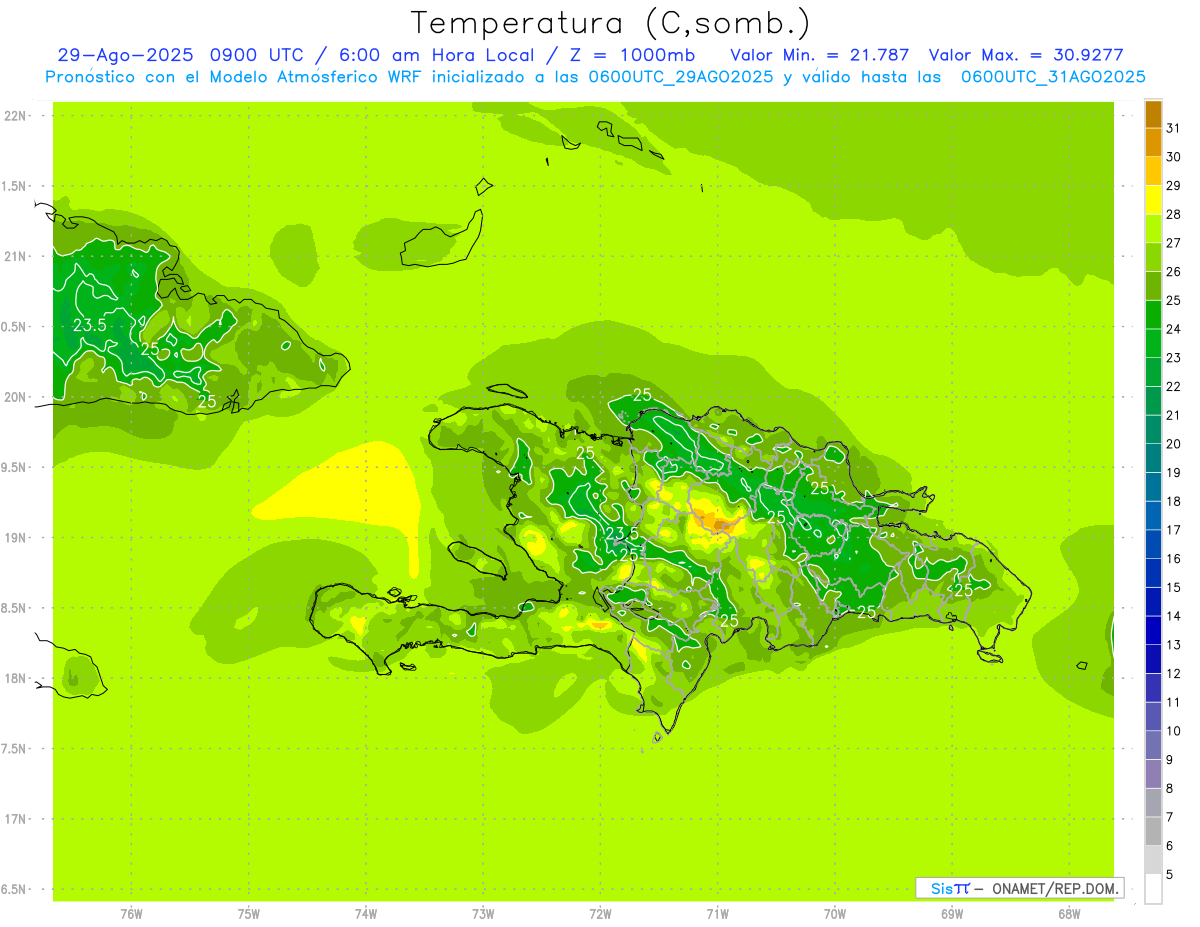Click the '74W' longitude label
The height and width of the screenshot is (927, 1200).
[x=365, y=913]
